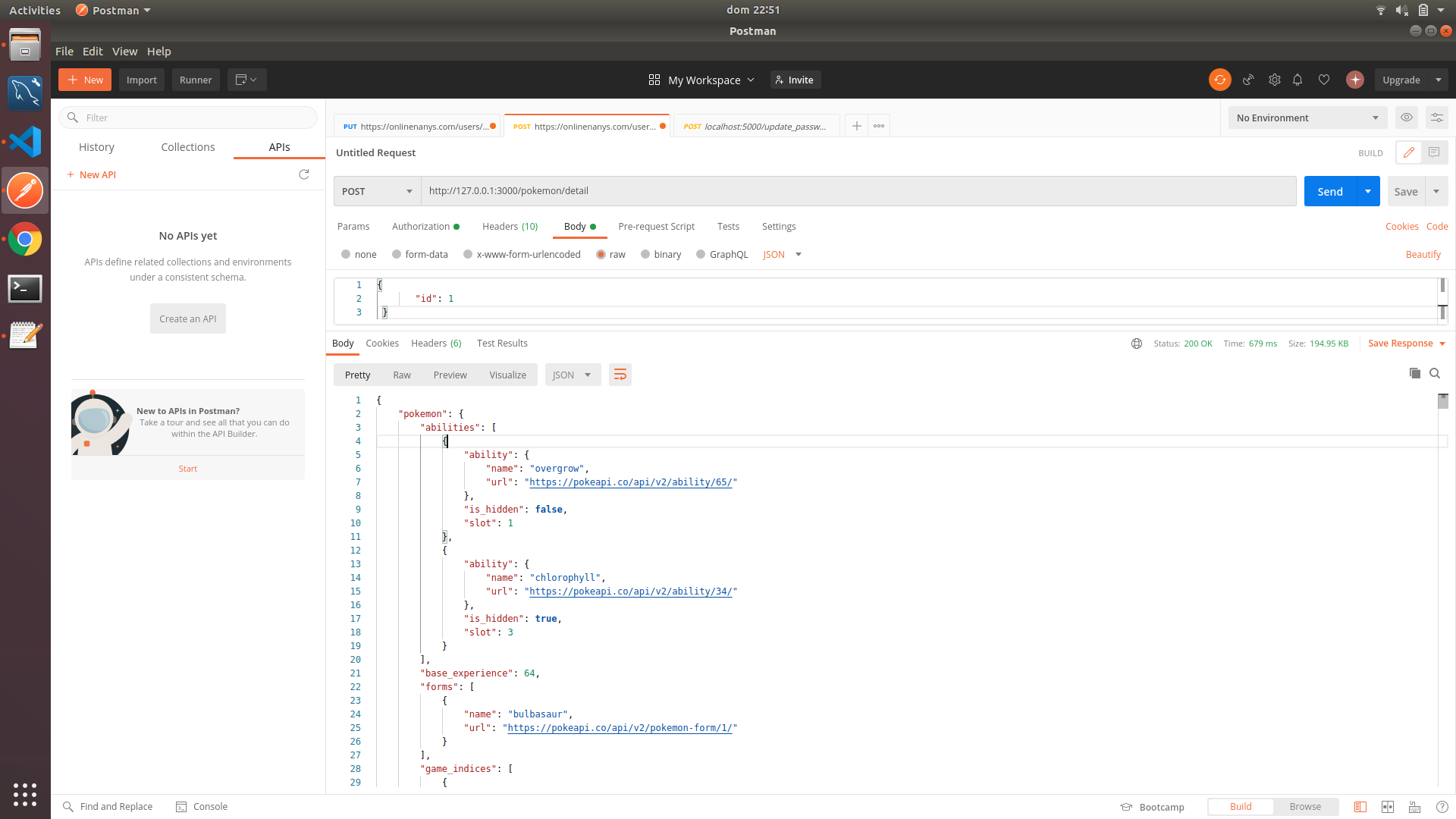Toggle line wrap in response viewer
The height and width of the screenshot is (819, 1456).
pyautogui.click(x=620, y=375)
